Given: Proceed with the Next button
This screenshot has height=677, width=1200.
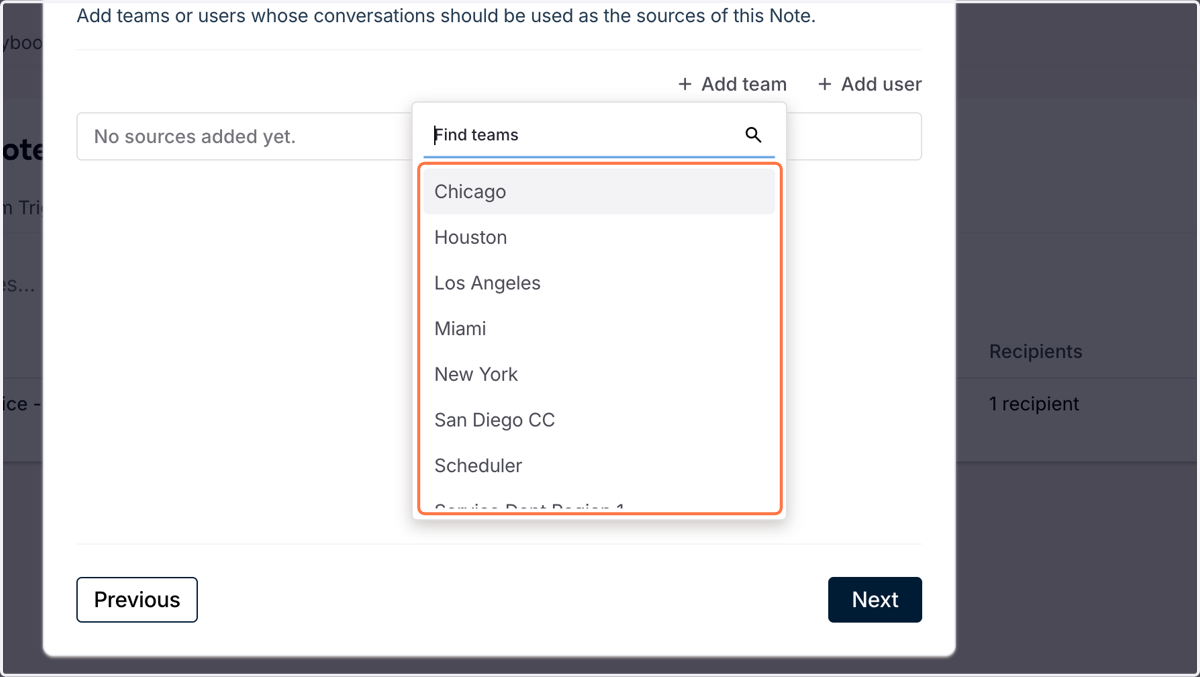Looking at the screenshot, I should coord(875,600).
